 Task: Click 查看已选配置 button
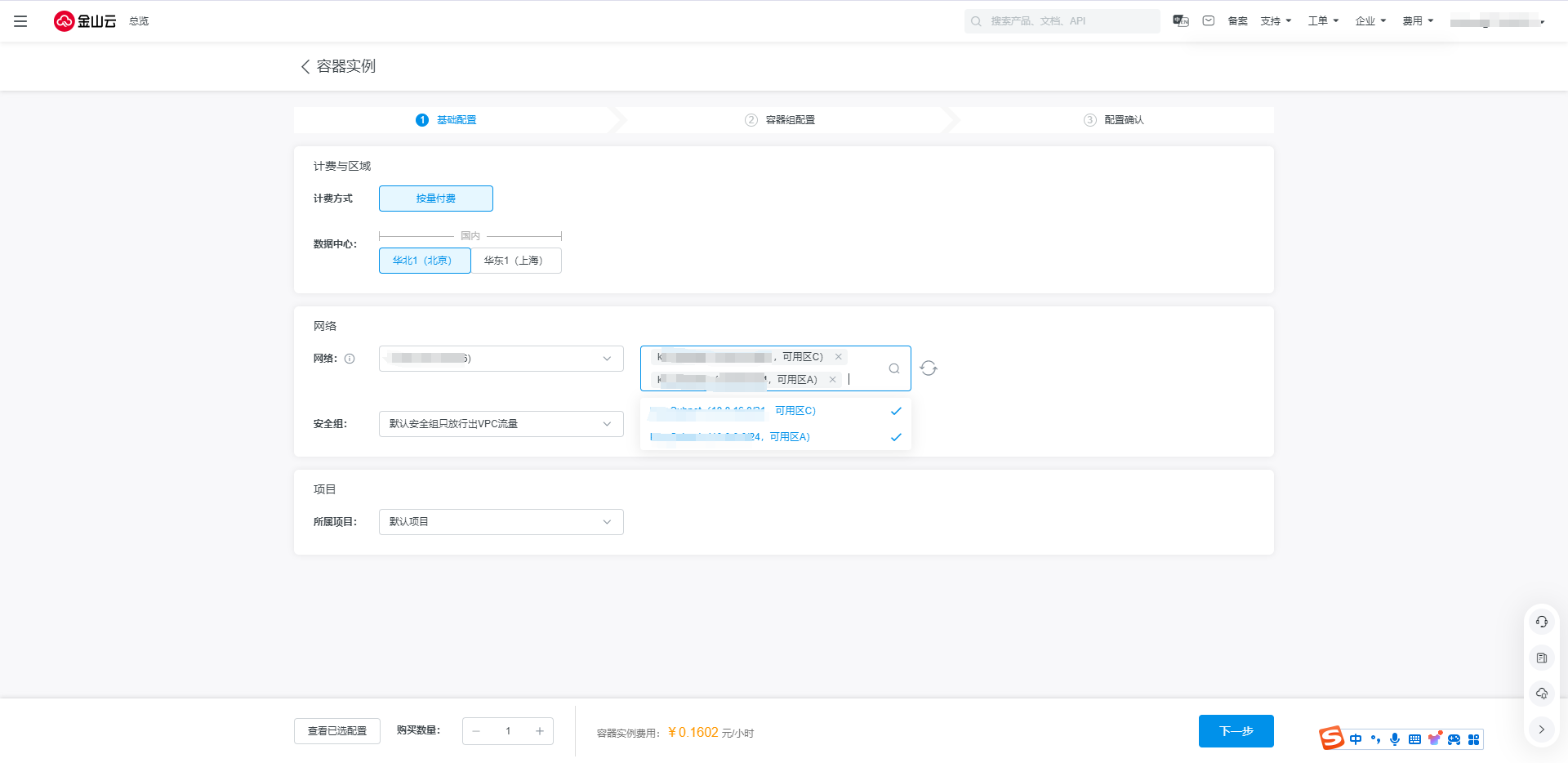click(337, 731)
